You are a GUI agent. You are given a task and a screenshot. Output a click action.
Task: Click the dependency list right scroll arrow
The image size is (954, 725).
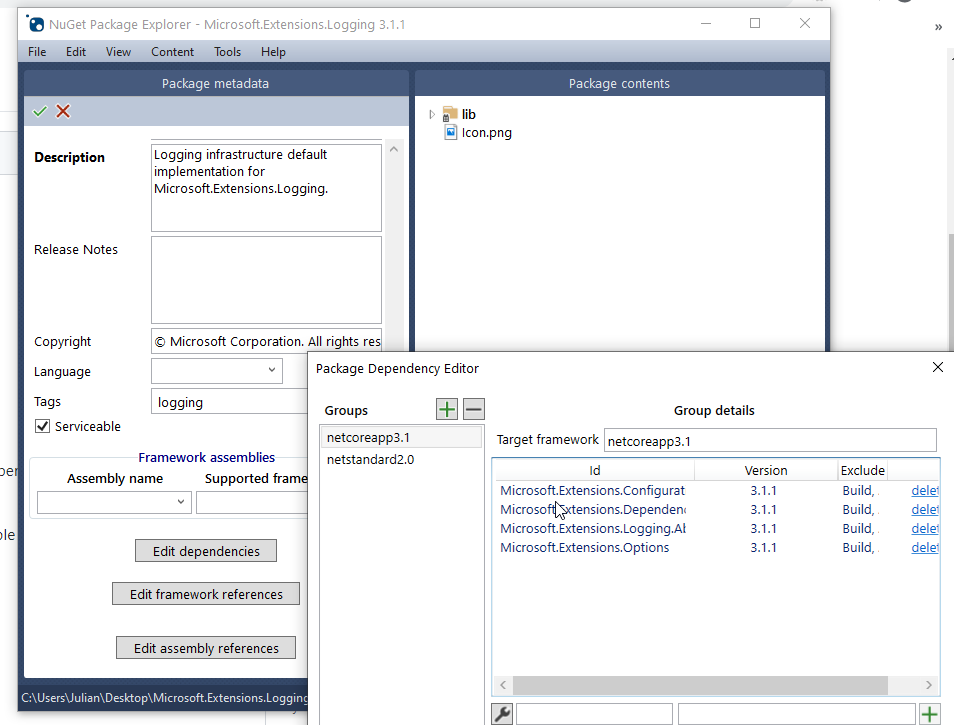[928, 685]
